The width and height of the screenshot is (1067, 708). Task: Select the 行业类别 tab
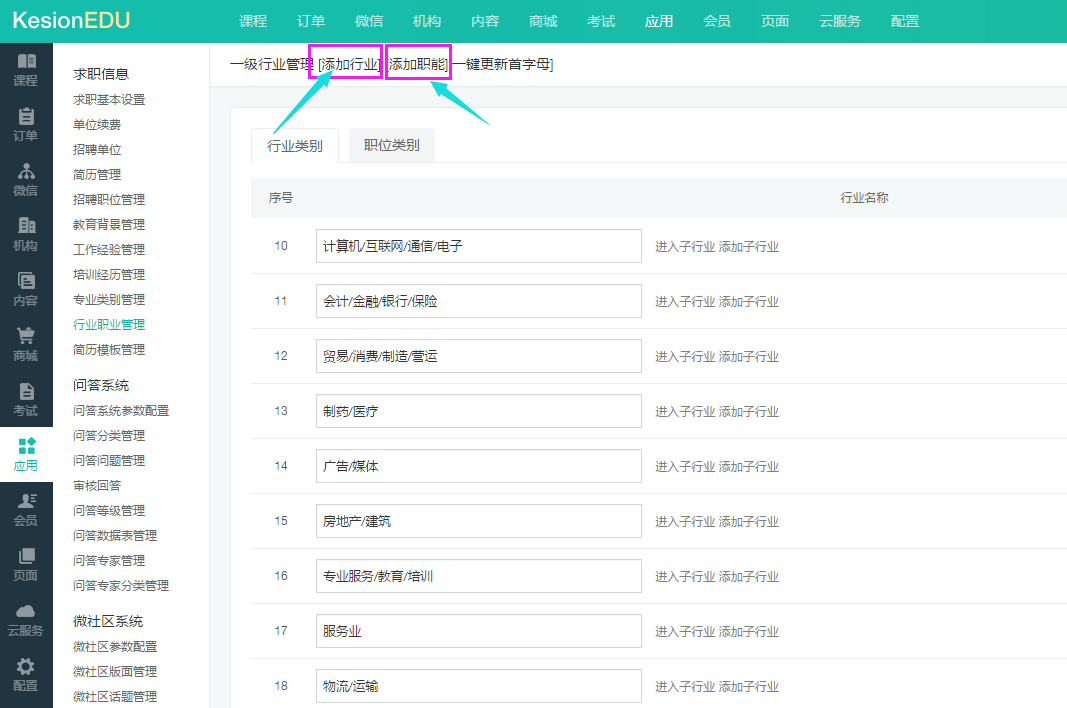[295, 146]
